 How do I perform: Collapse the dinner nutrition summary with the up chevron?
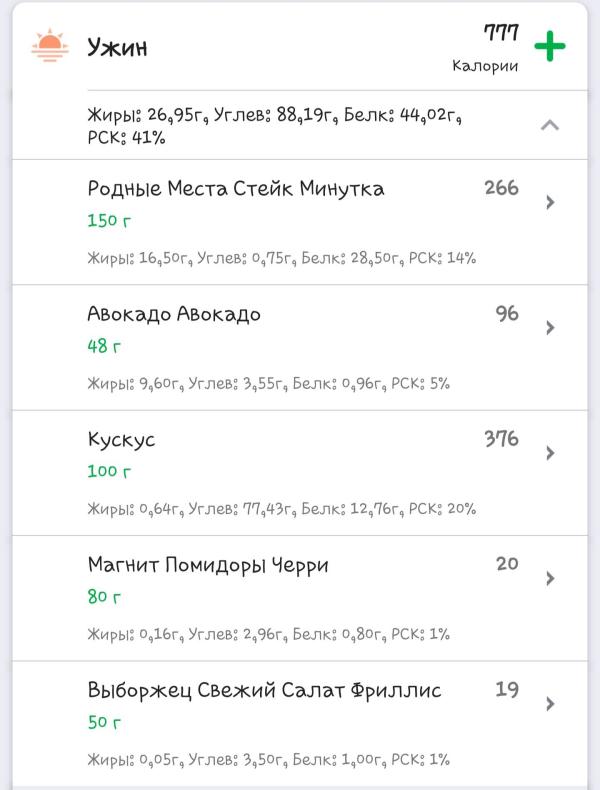550,125
